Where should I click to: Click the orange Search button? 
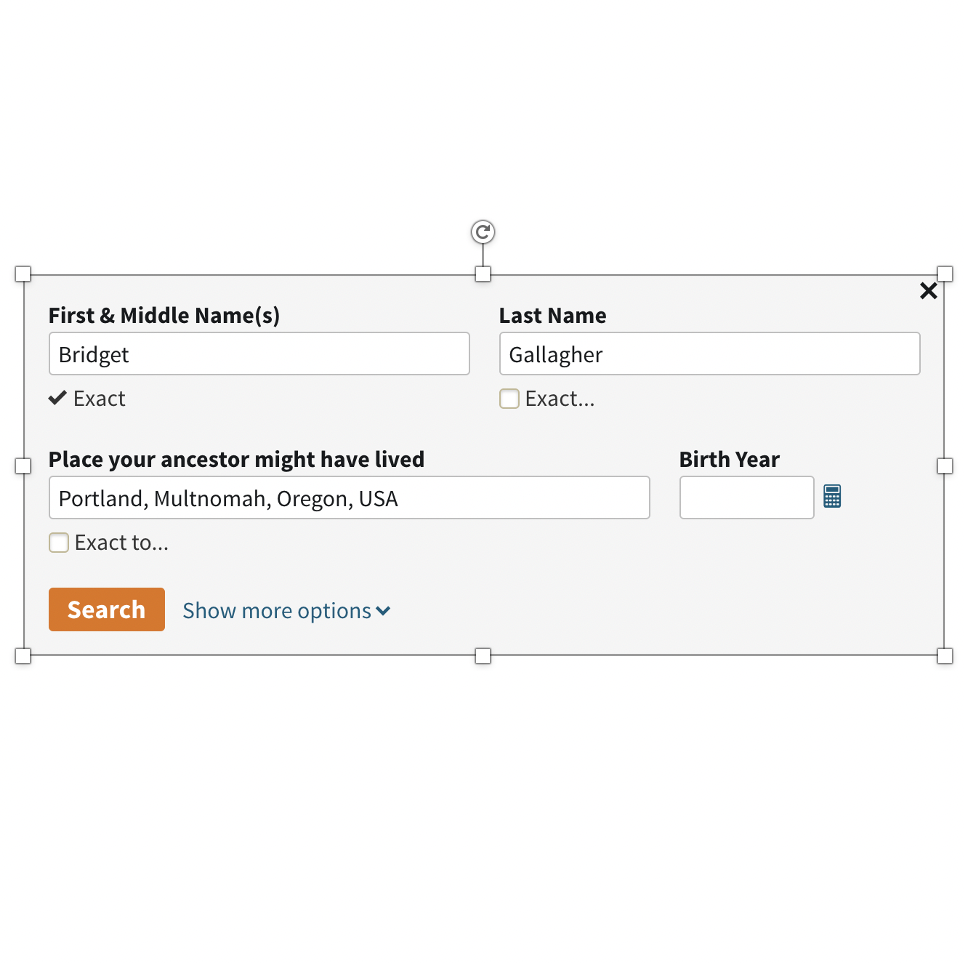(107, 609)
